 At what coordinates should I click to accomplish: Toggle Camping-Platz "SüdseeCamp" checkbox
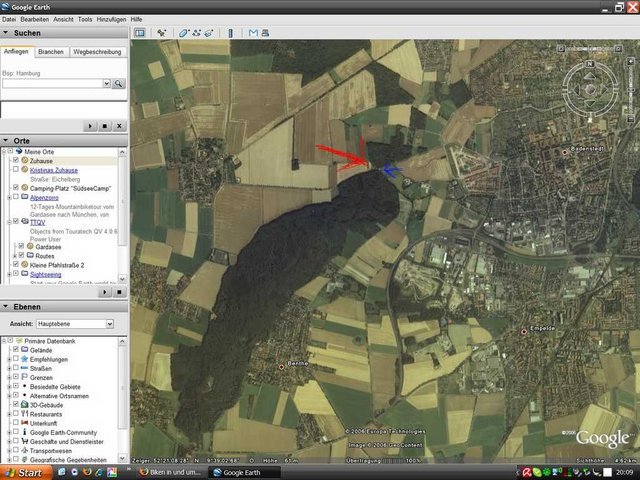point(16,188)
